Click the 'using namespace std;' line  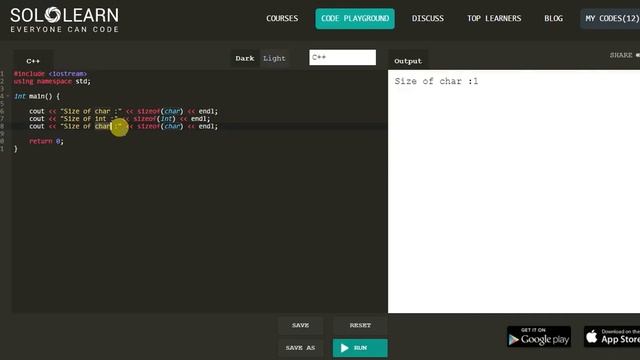[52, 81]
